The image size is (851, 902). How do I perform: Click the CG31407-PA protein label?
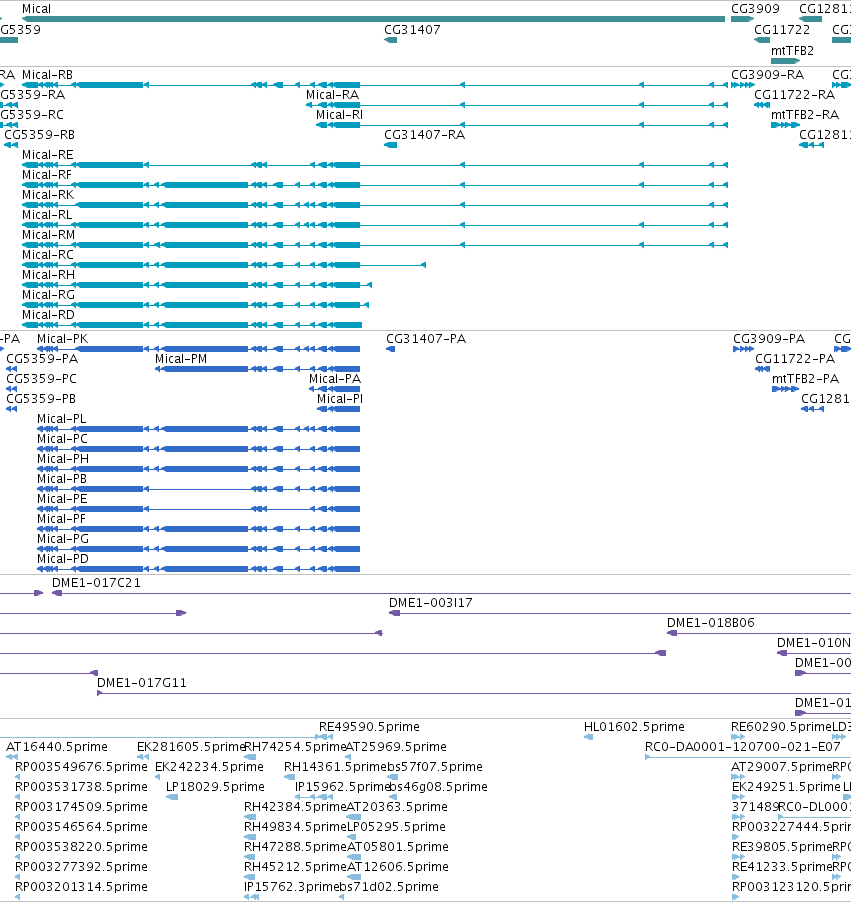426,339
